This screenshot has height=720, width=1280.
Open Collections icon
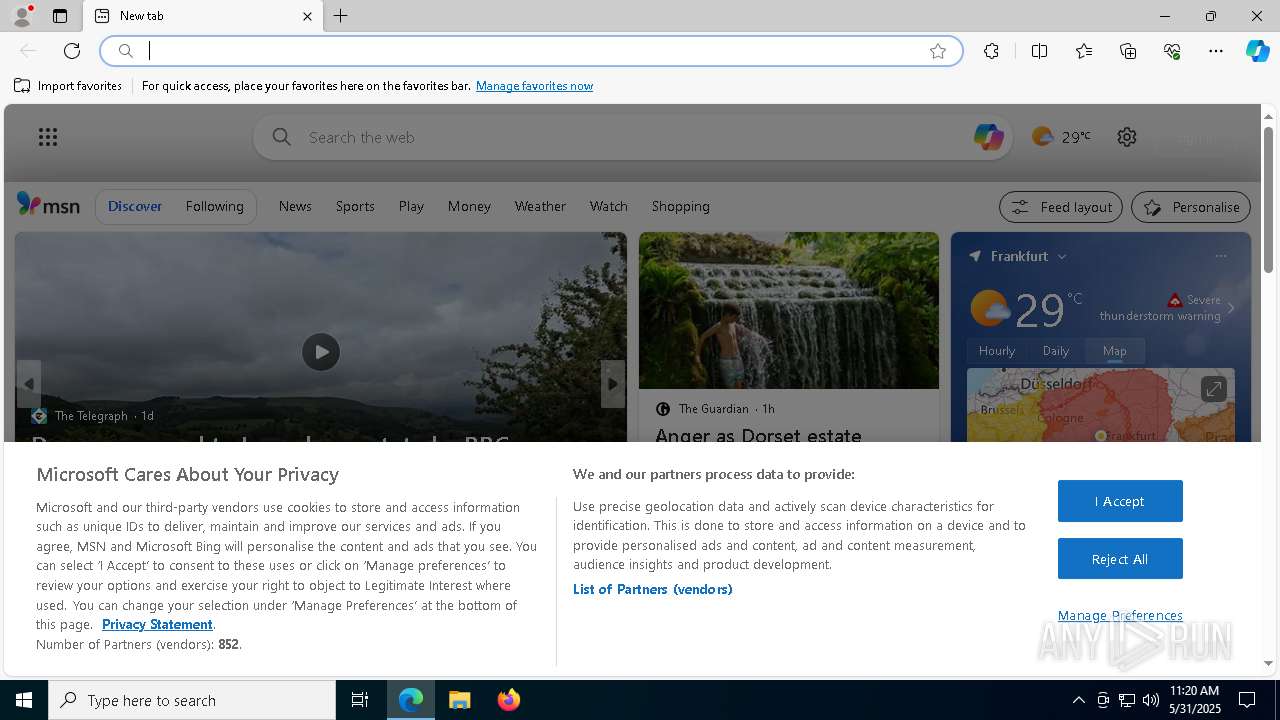click(x=1128, y=51)
